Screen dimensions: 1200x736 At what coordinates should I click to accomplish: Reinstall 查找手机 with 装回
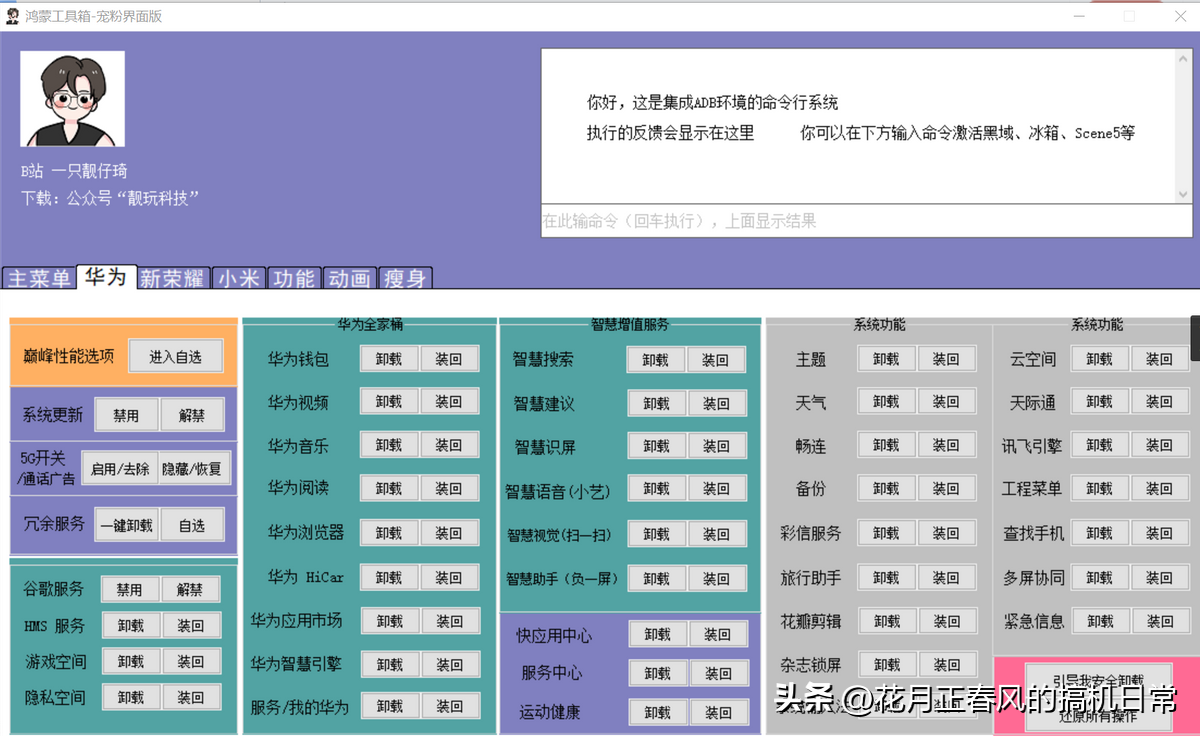coord(1159,533)
